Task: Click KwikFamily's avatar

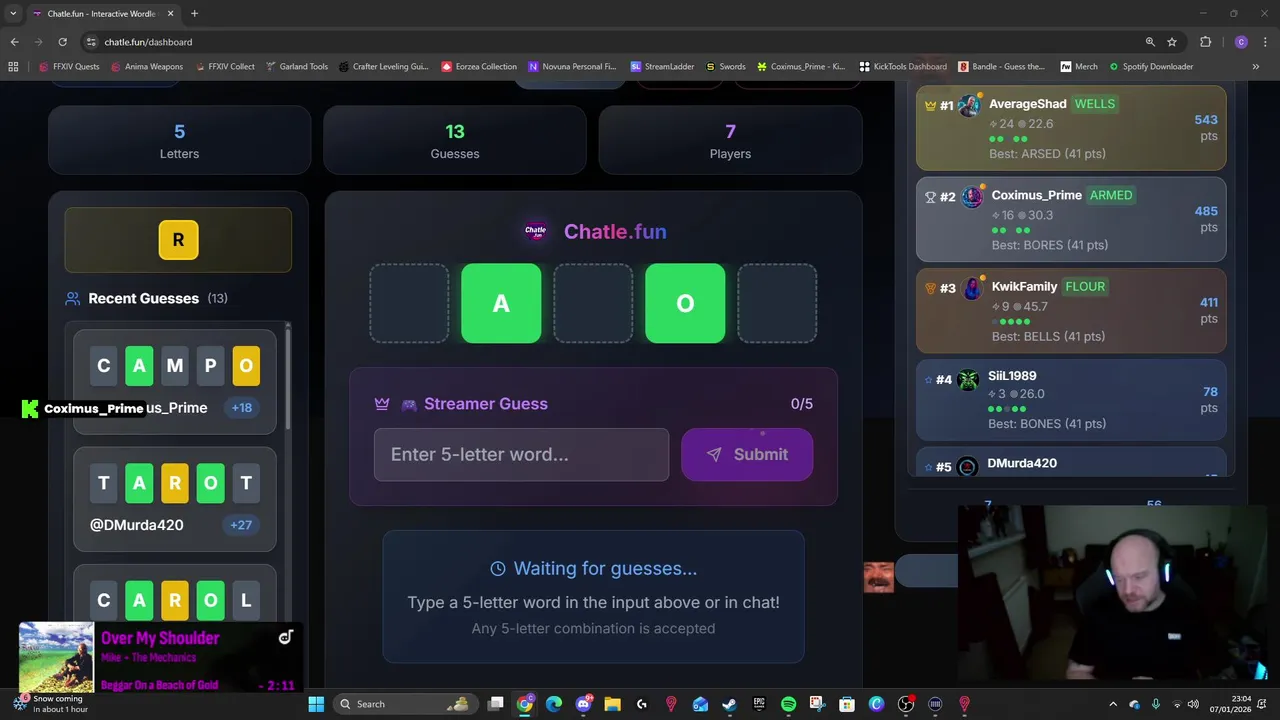Action: [x=971, y=288]
